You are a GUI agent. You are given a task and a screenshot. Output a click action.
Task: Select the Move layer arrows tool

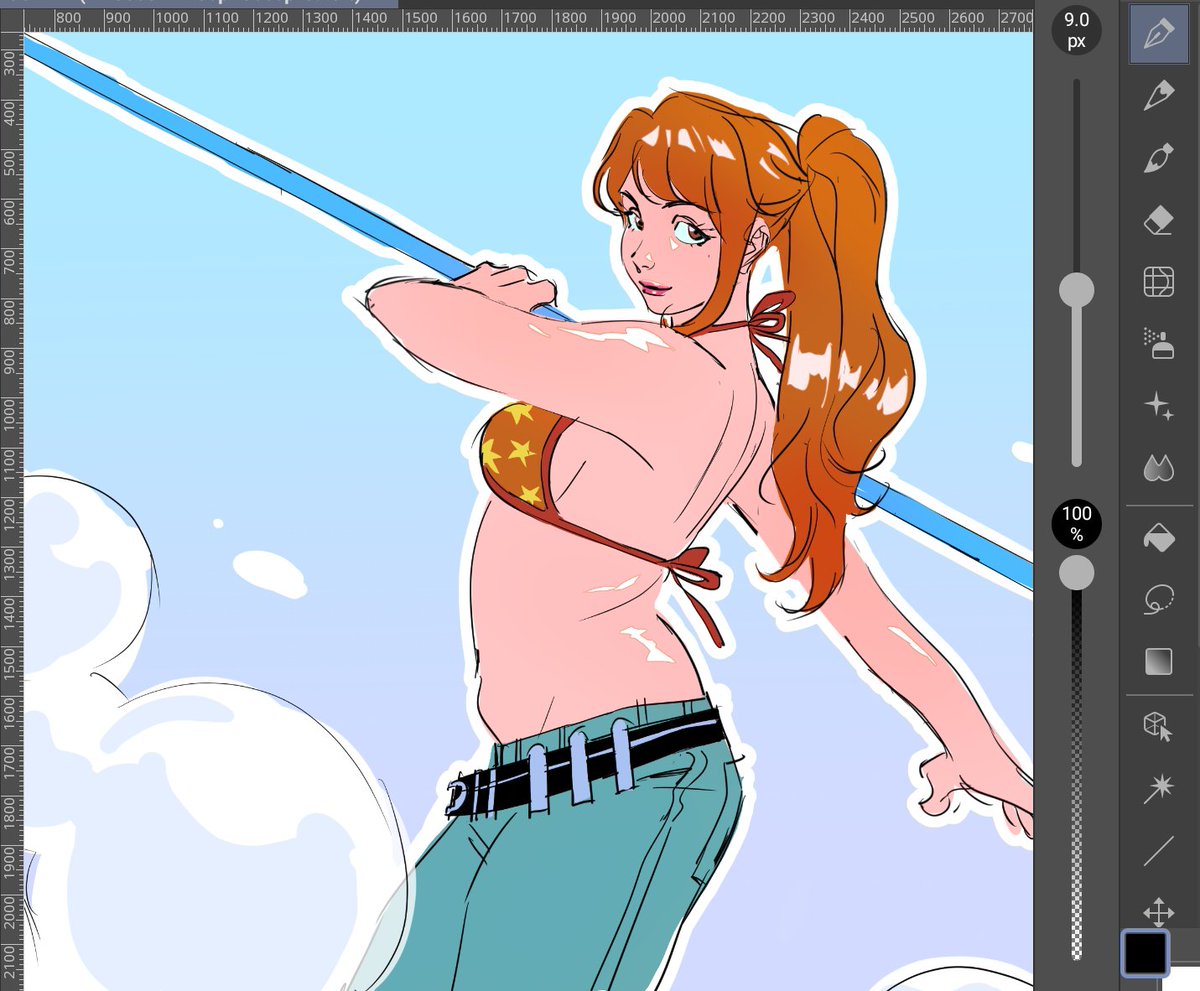1158,912
